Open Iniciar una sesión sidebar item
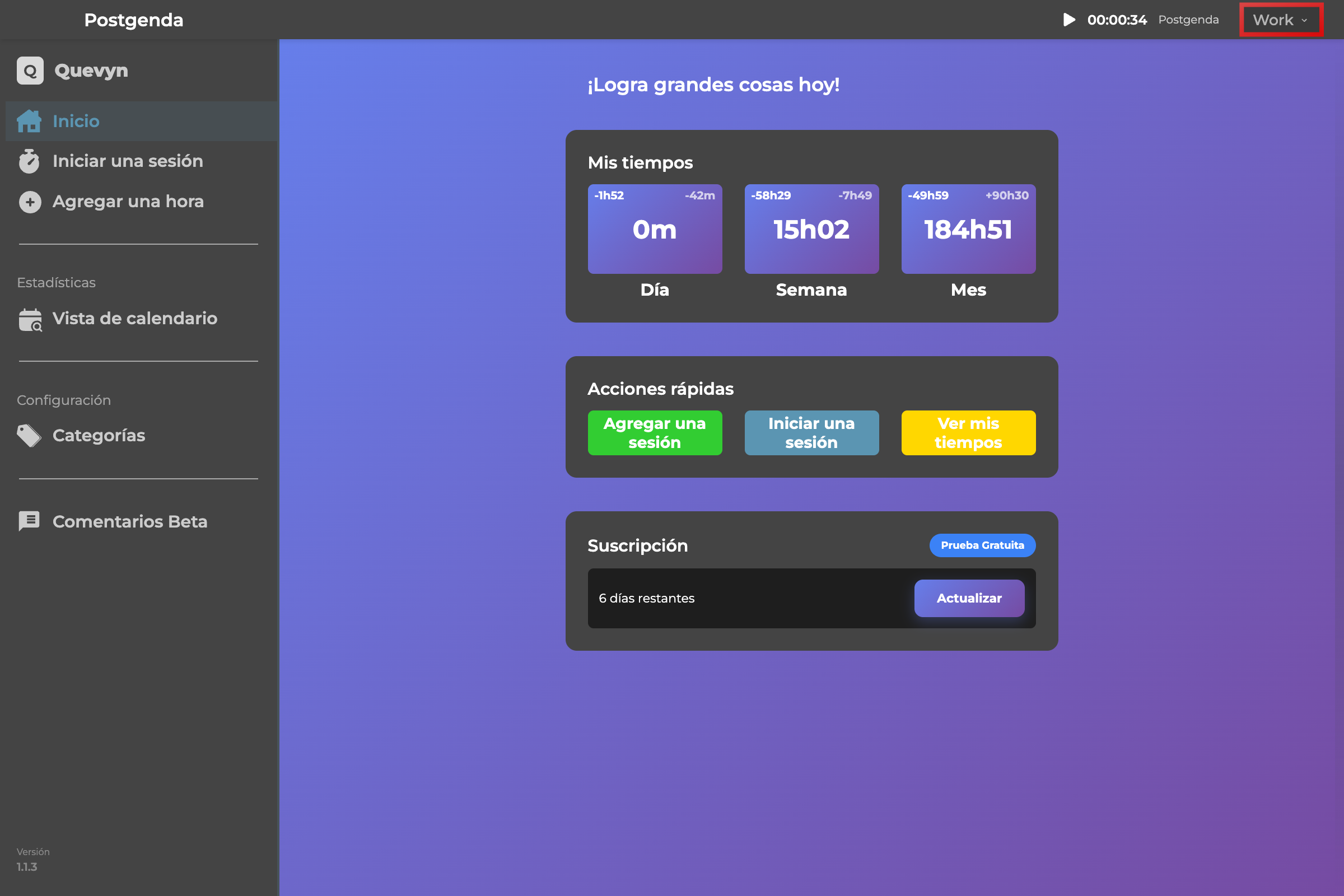The image size is (1344, 896). pos(142,161)
